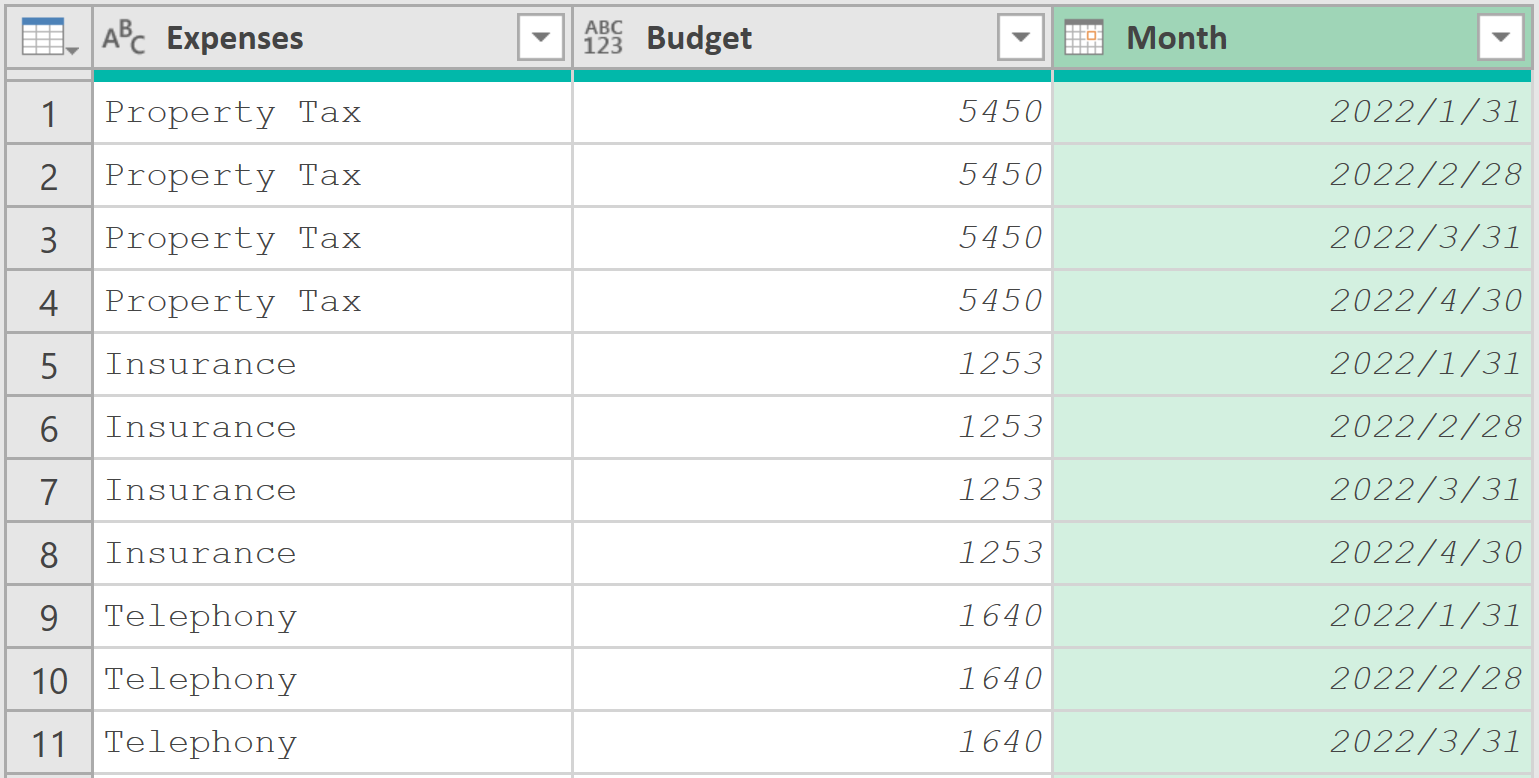
Task: Select row number 5
Action: click(49, 365)
